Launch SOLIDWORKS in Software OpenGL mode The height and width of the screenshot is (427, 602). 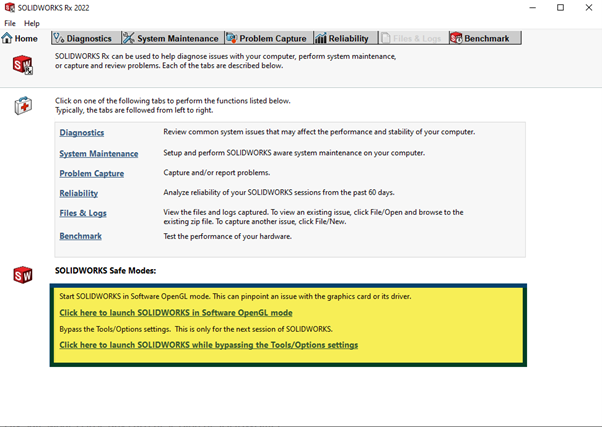(175, 313)
